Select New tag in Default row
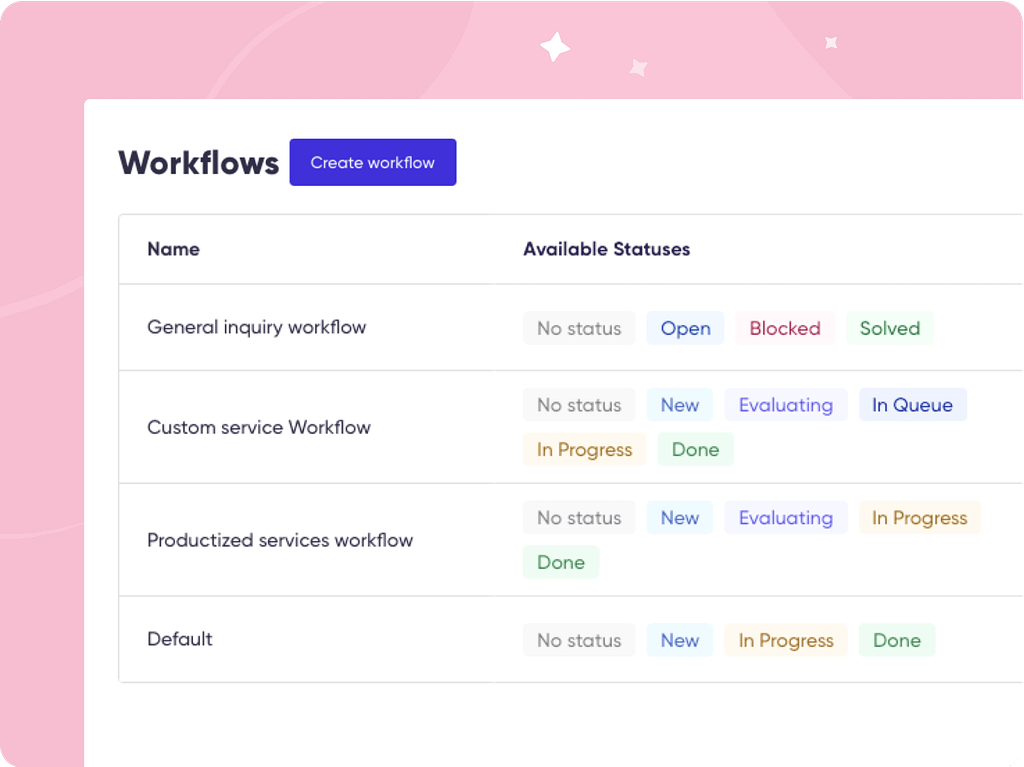The width and height of the screenshot is (1024, 767). tap(679, 640)
